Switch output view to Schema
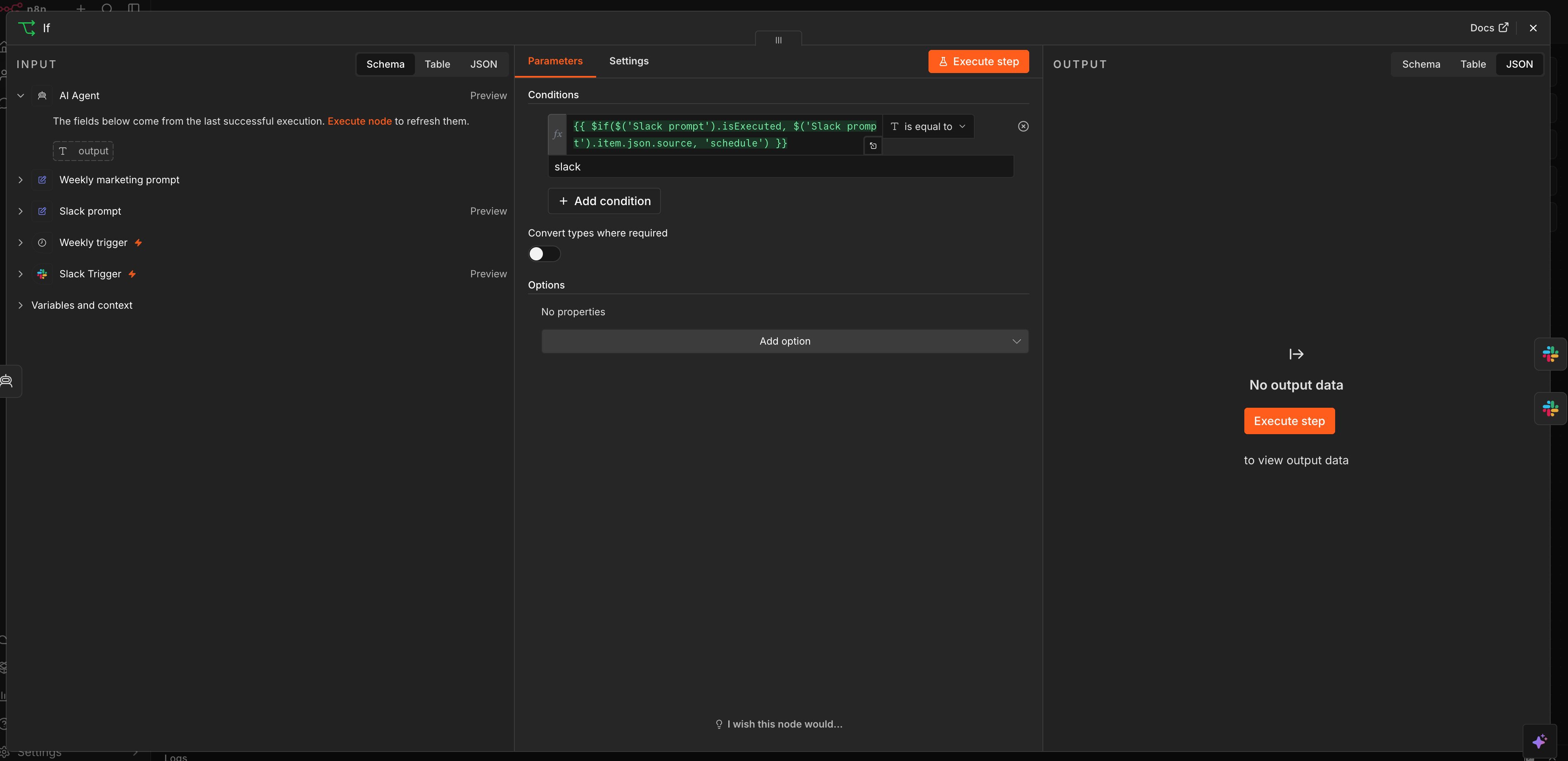Screen dimensions: 1568x761 click(x=1421, y=64)
